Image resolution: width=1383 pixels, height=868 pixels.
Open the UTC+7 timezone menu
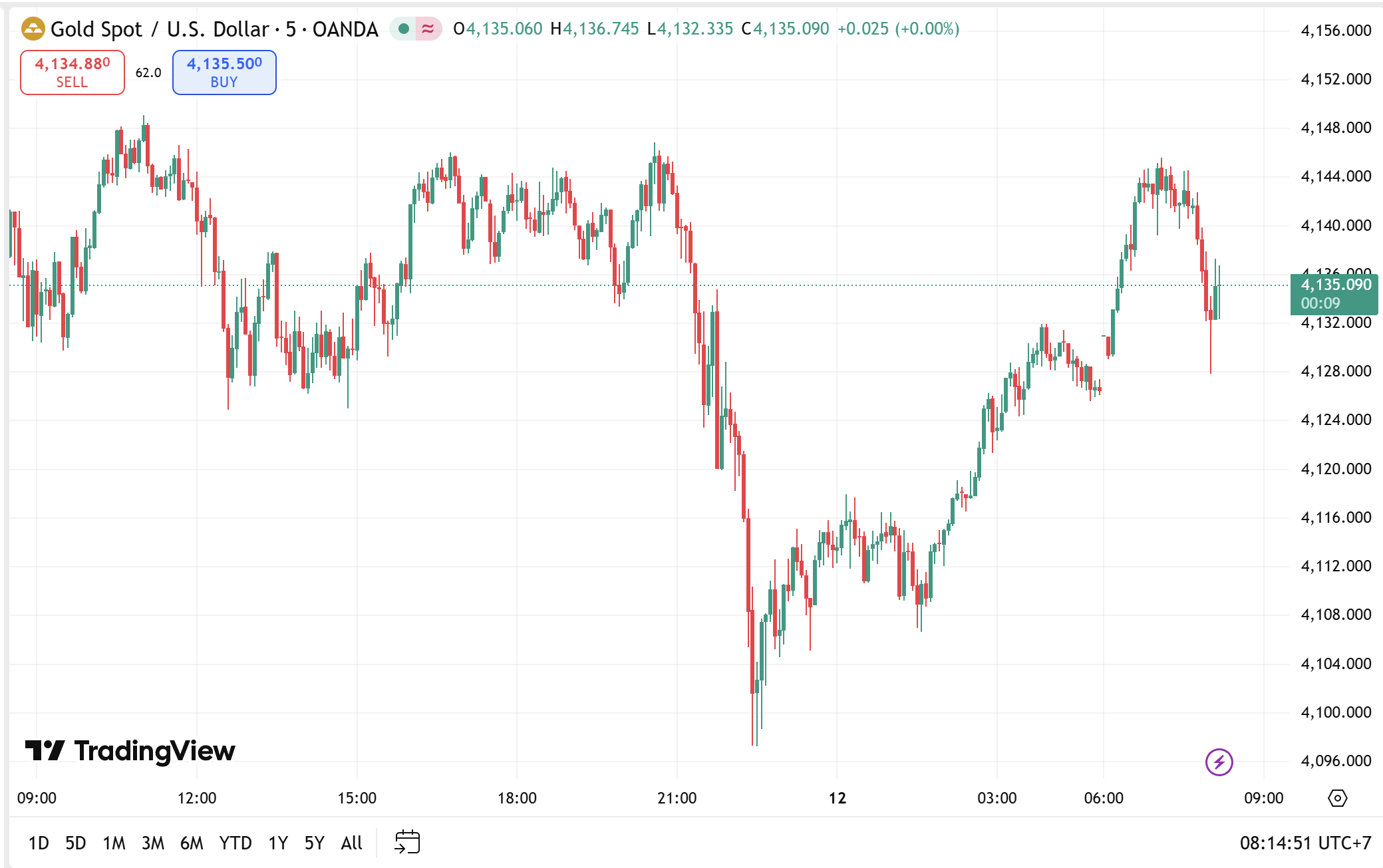coord(1305,843)
